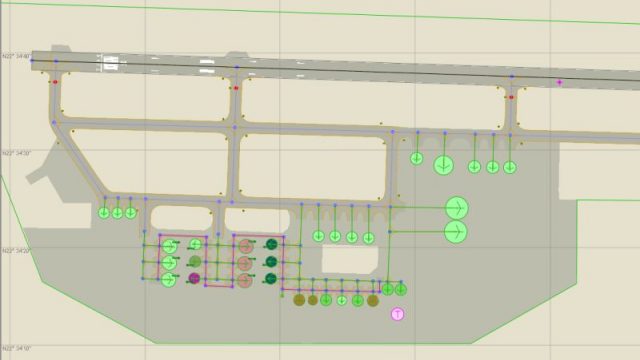Click the white runway threshold markings block
The width and height of the screenshot is (640, 360).
[111, 63]
